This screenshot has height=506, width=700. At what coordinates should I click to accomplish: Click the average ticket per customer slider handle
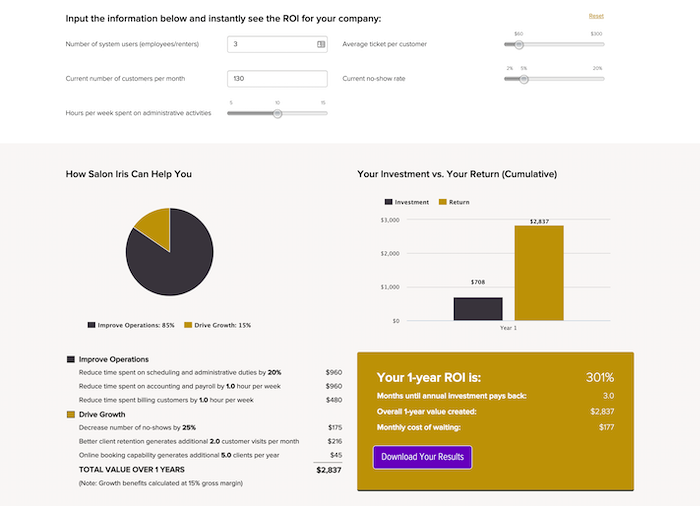(x=519, y=44)
